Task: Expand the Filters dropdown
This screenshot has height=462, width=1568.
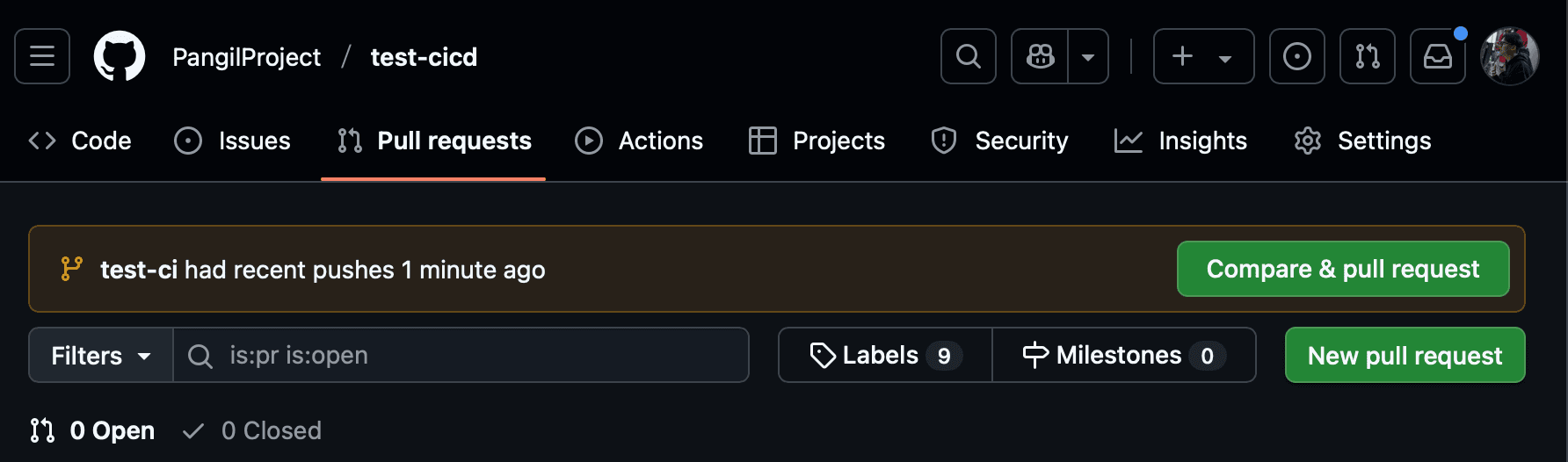Action: pyautogui.click(x=101, y=355)
